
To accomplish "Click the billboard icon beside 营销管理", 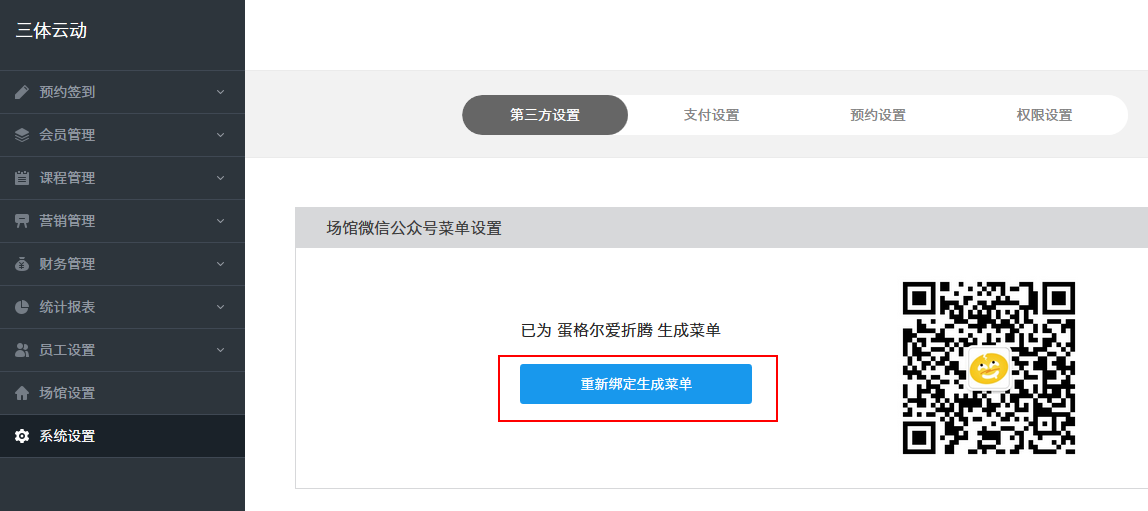I will 22,221.
